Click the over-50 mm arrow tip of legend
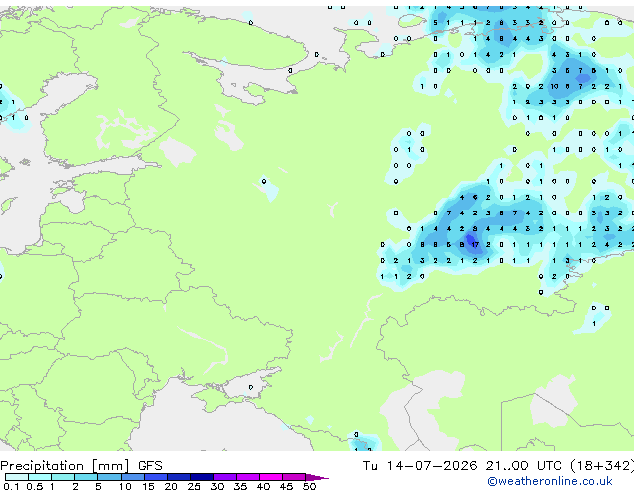Image resolution: width=634 pixels, height=490 pixels. click(x=317, y=477)
